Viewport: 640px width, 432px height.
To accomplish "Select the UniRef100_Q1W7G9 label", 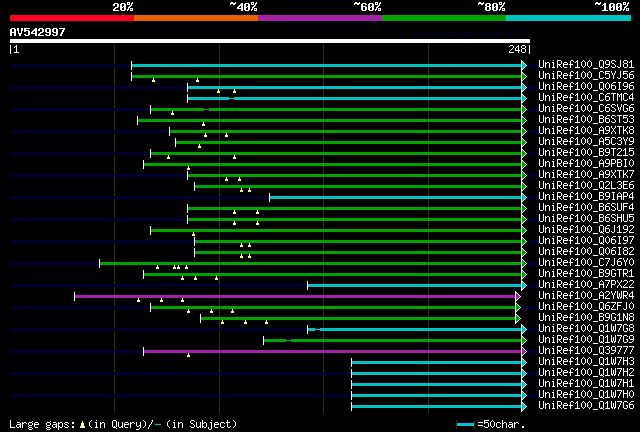I will (586, 340).
